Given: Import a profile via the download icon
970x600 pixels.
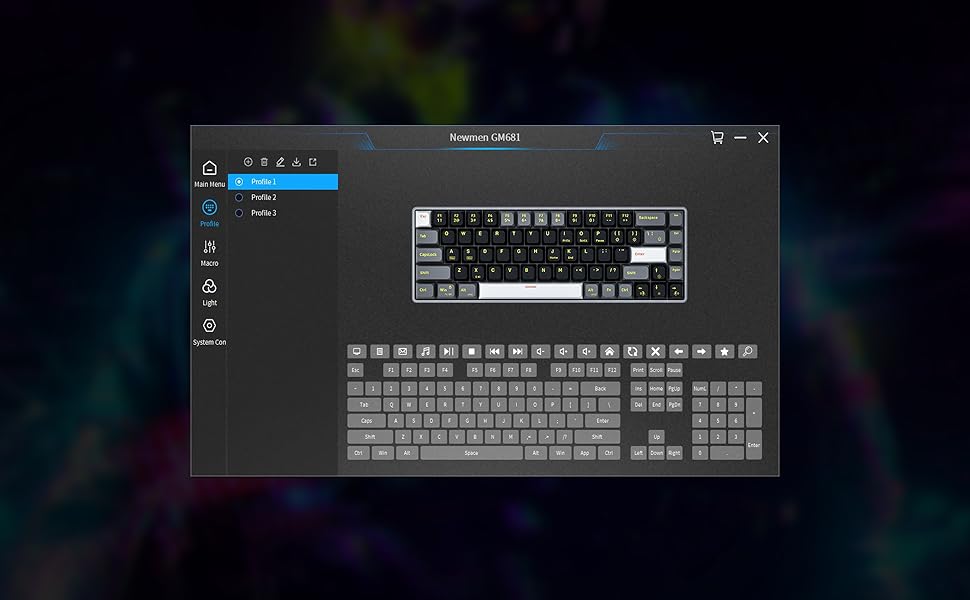Looking at the screenshot, I should 297,161.
